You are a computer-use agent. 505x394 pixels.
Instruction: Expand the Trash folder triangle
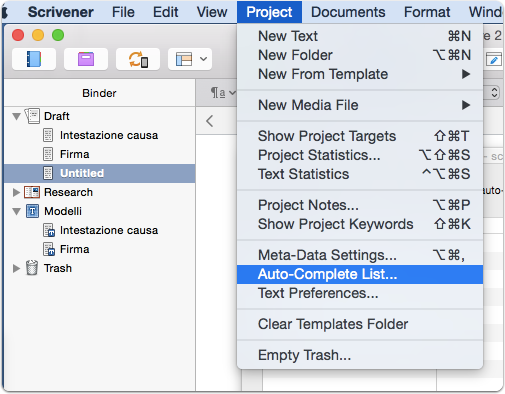click(16, 268)
